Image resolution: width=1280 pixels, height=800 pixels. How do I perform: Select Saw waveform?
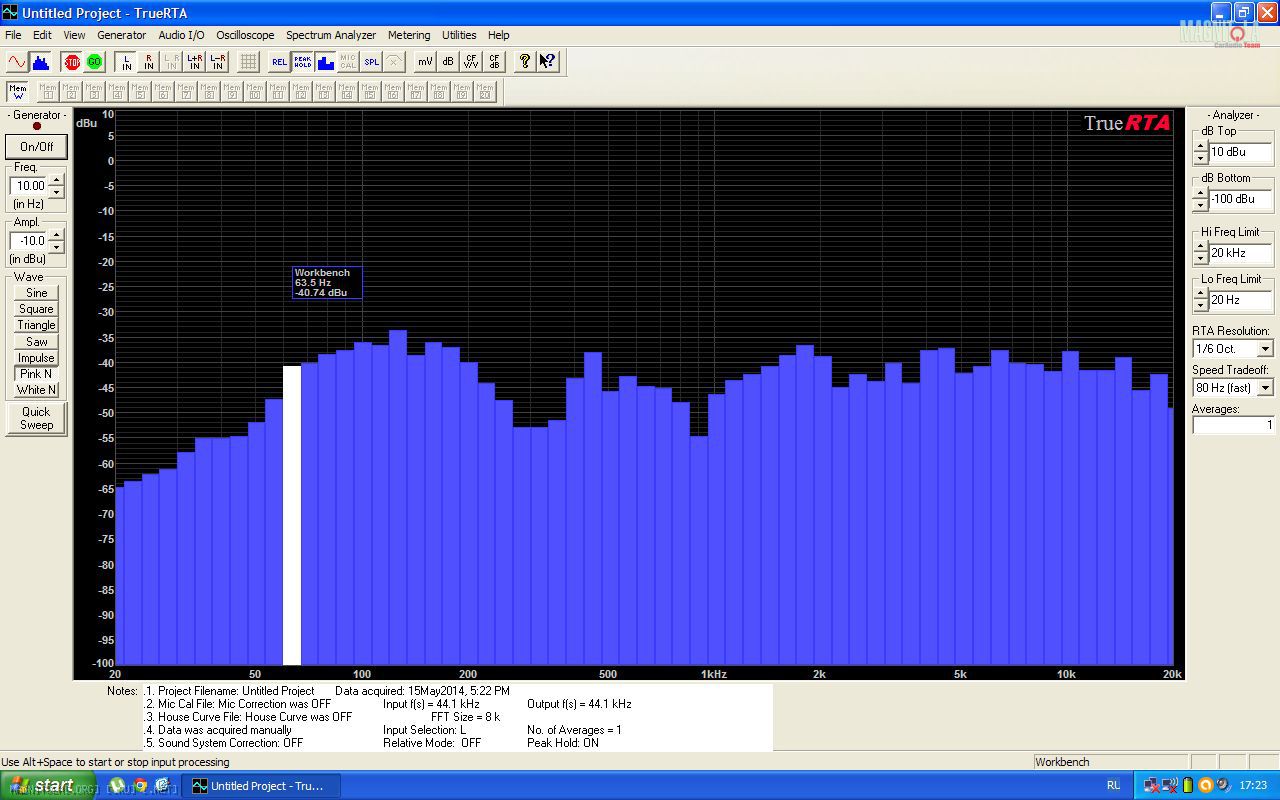coord(37,342)
